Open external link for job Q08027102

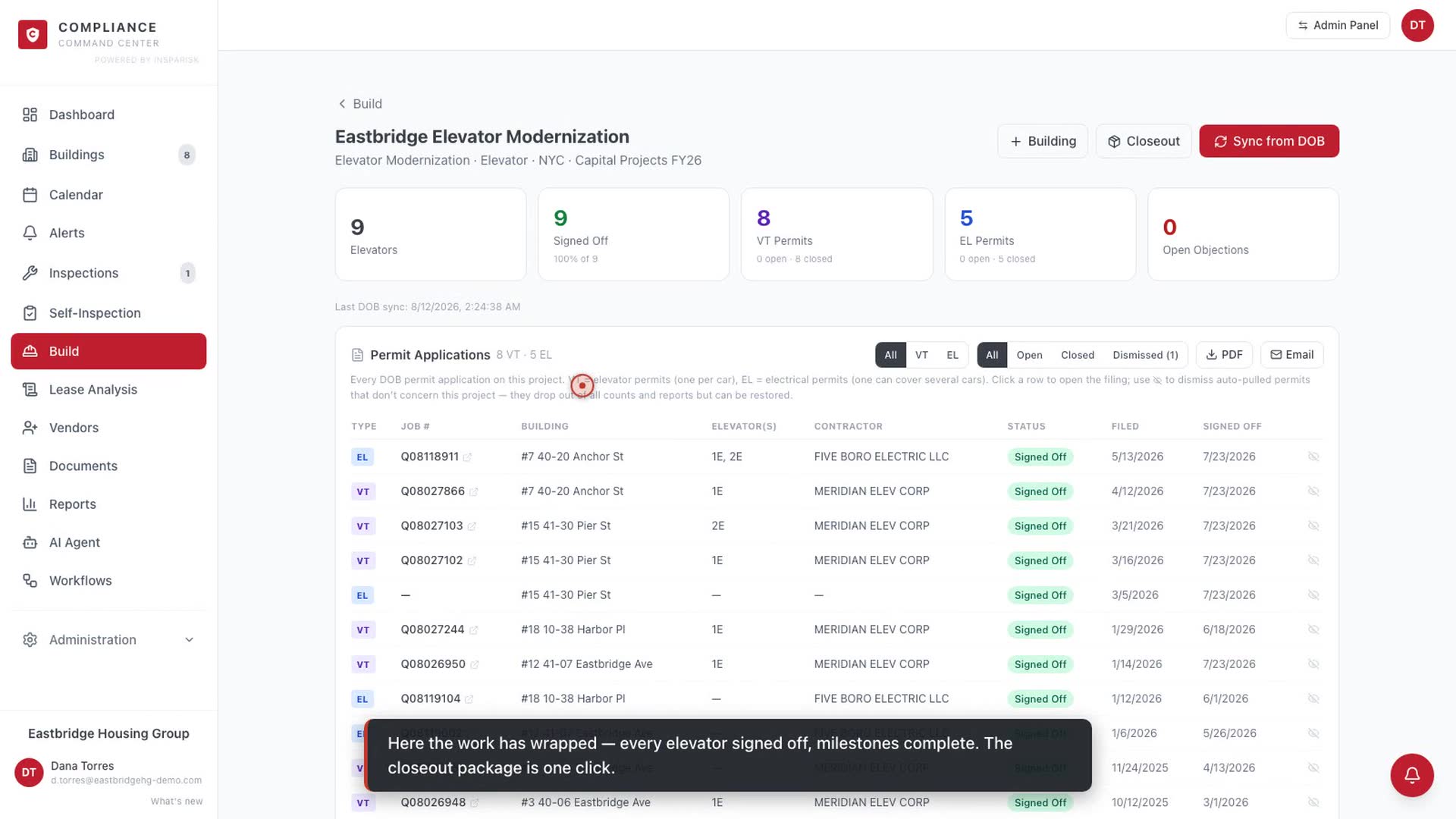471,561
